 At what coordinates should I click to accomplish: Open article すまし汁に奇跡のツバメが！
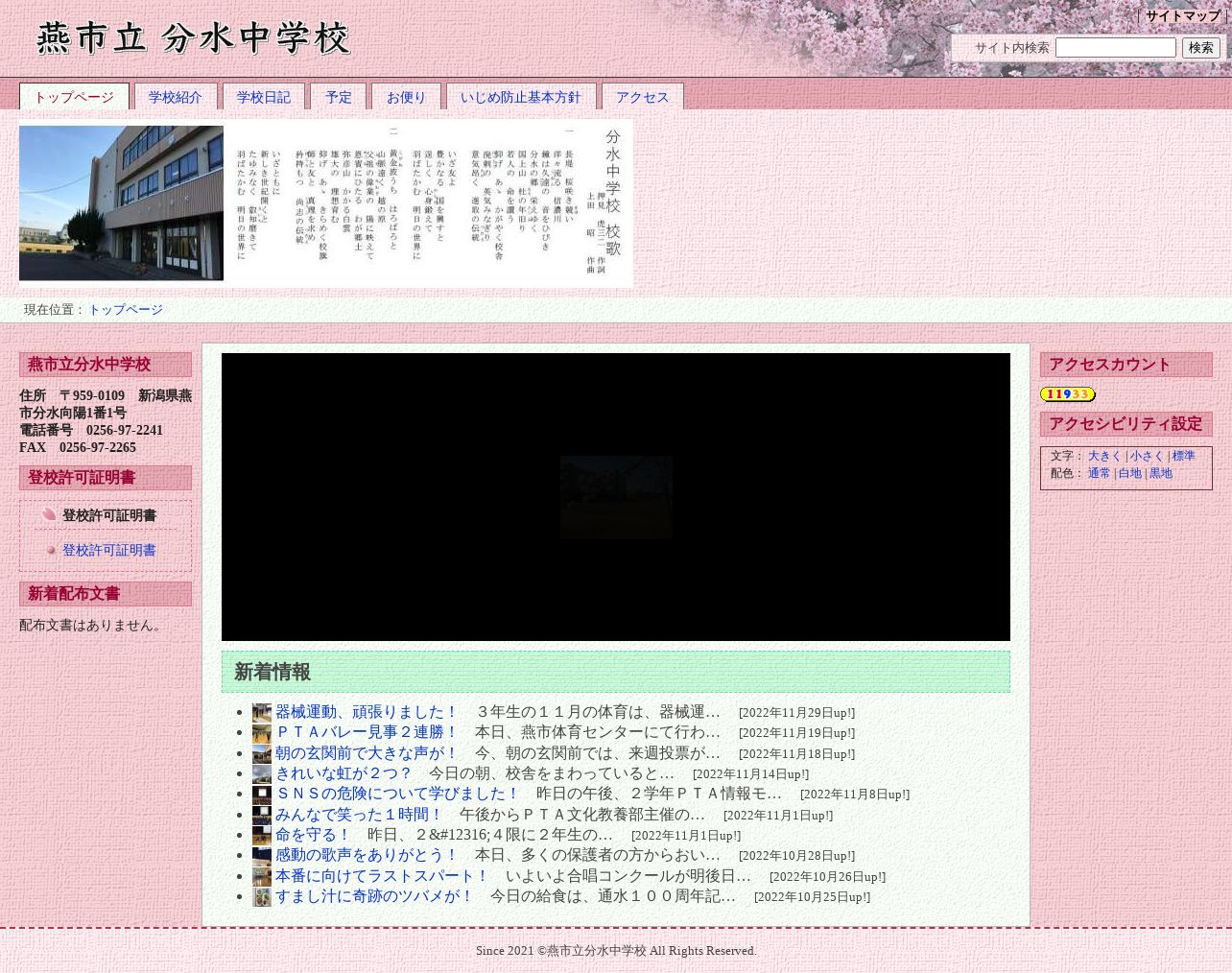(x=375, y=896)
